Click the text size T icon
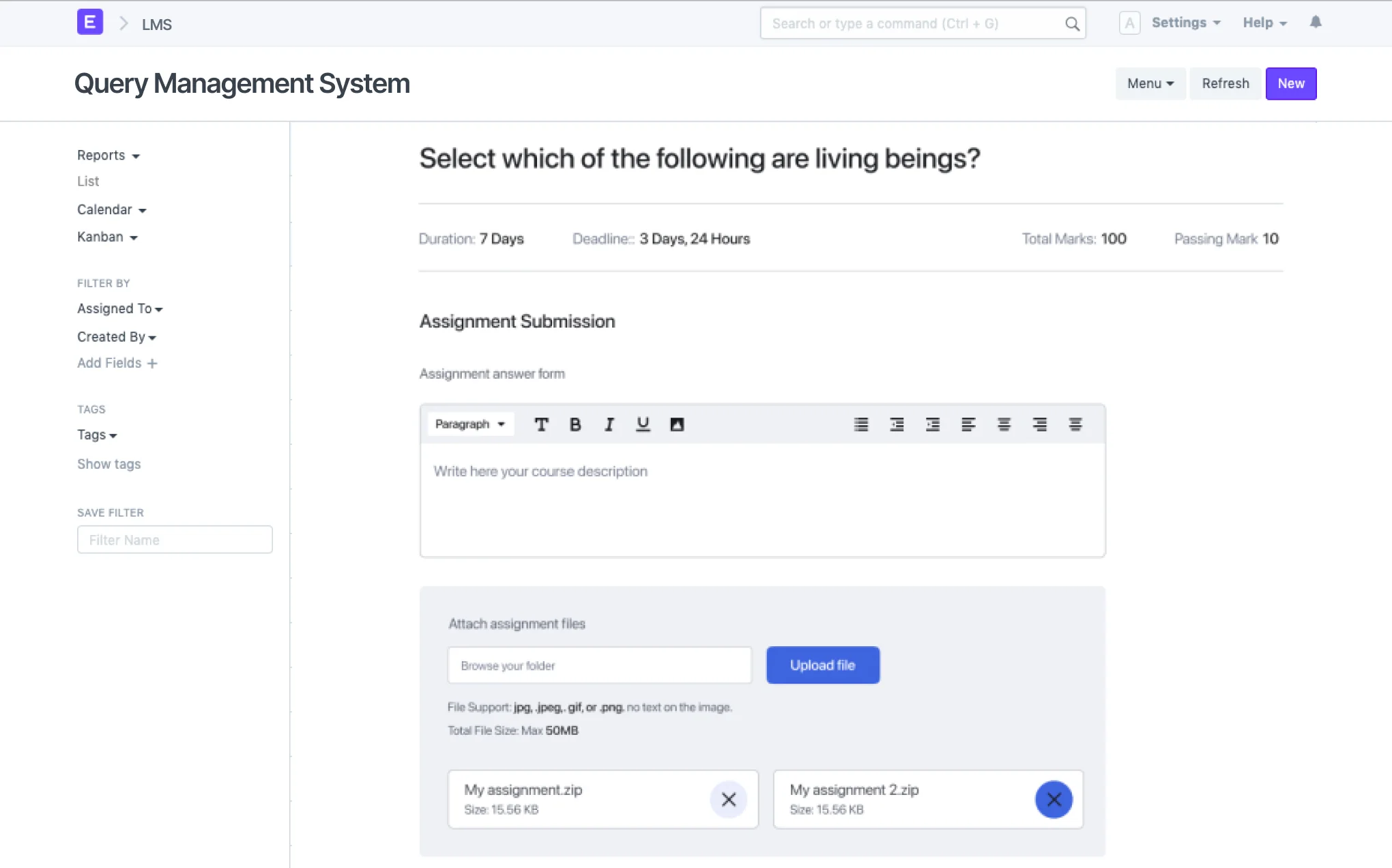This screenshot has height=868, width=1392. pyautogui.click(x=541, y=424)
